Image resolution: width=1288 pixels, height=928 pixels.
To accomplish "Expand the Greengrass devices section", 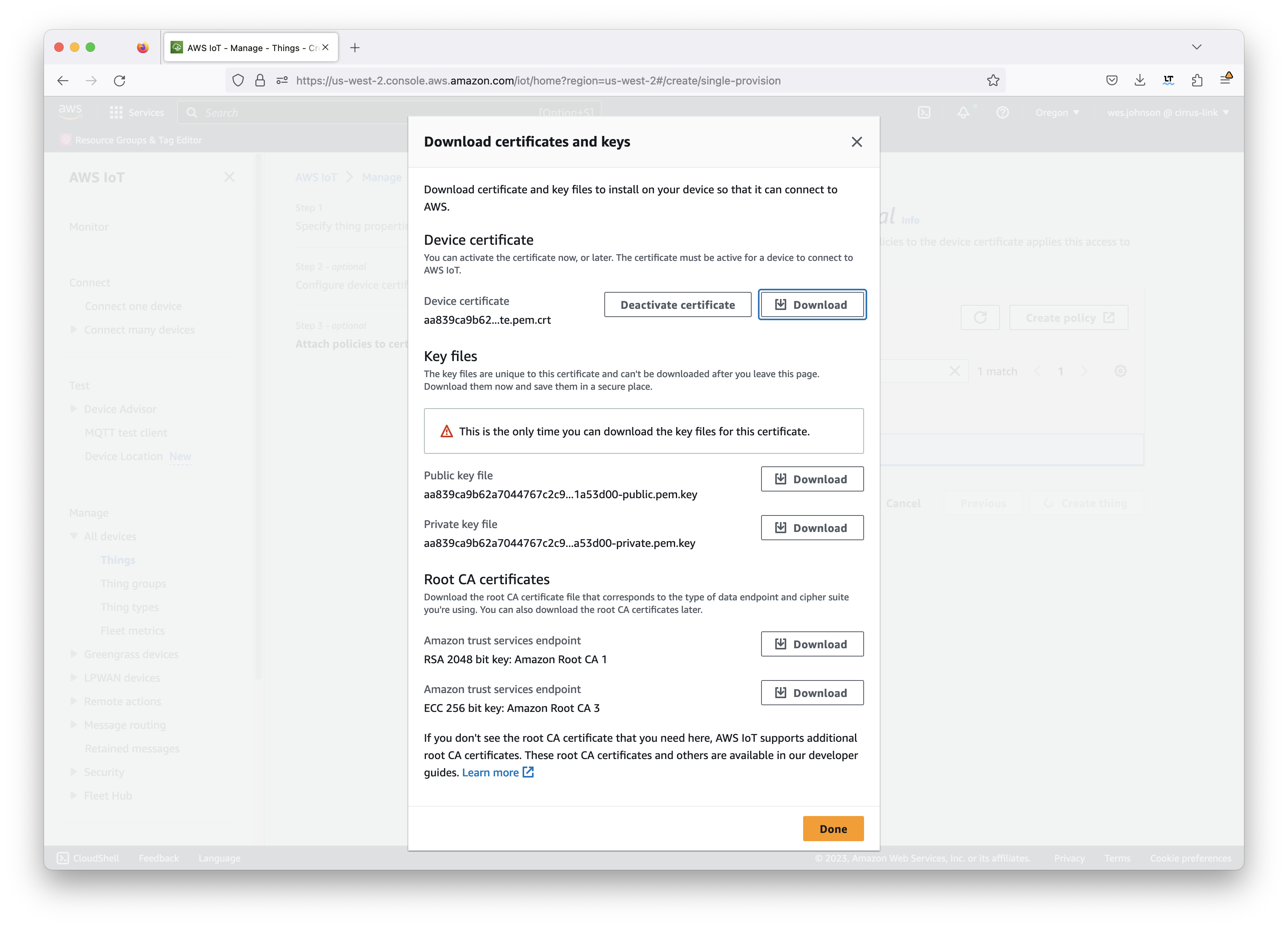I will pyautogui.click(x=73, y=654).
